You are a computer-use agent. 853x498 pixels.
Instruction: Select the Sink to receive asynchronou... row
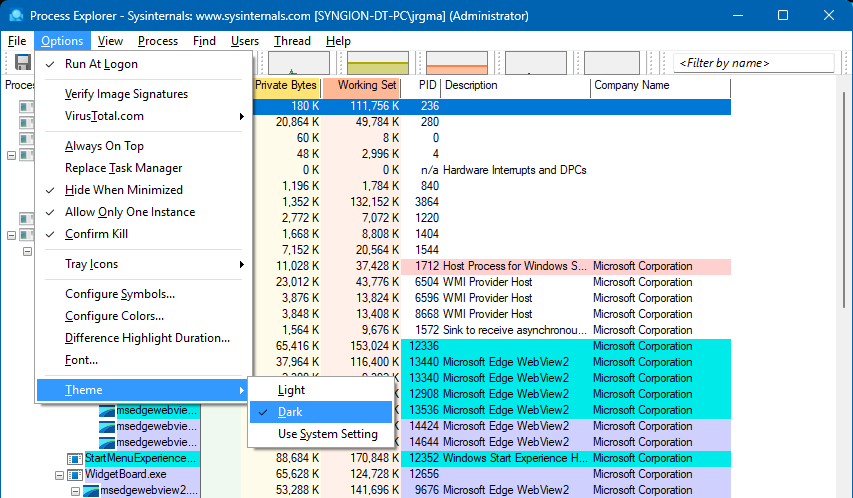492,330
